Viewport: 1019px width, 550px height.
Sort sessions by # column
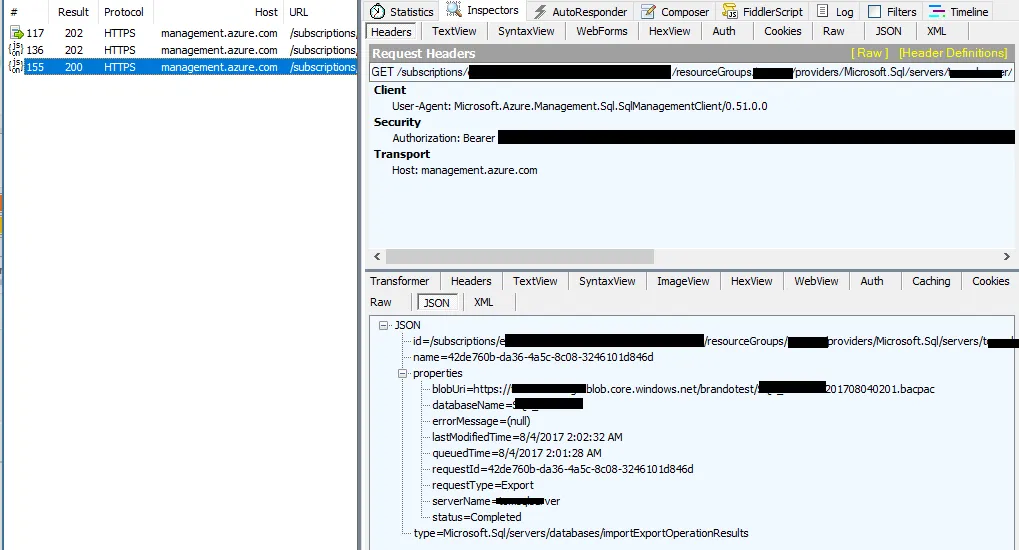14,12
